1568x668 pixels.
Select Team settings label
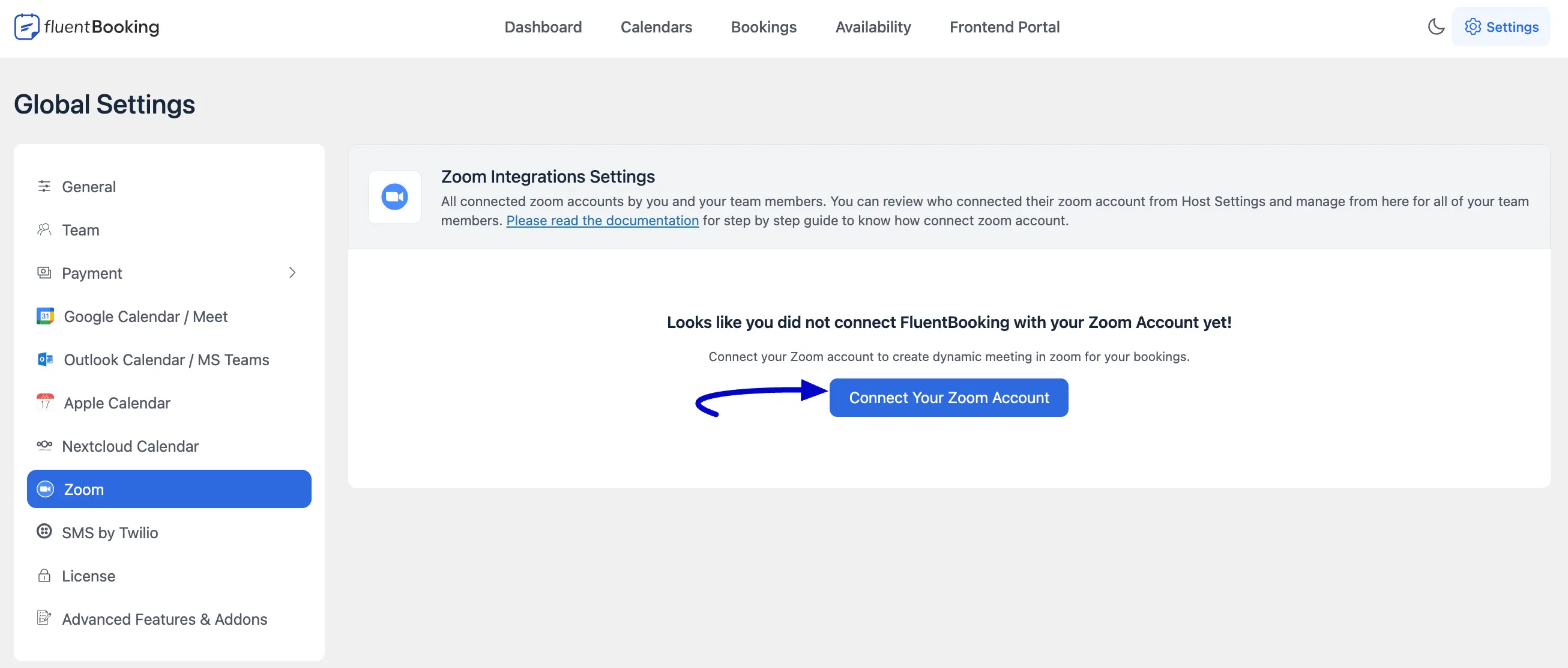pos(80,229)
